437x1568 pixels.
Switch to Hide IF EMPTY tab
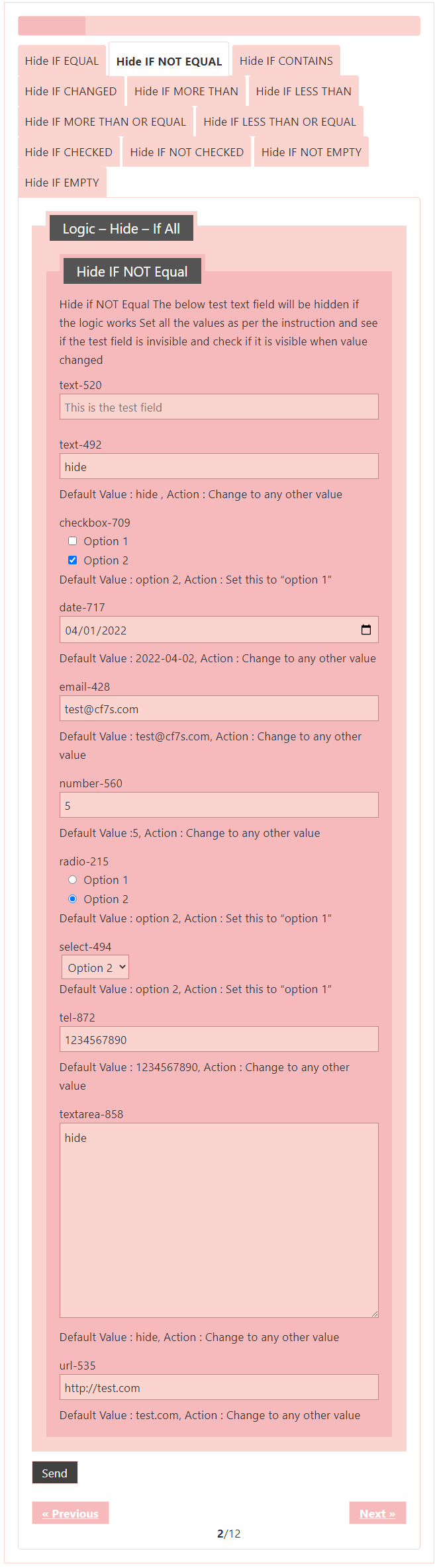(x=62, y=183)
